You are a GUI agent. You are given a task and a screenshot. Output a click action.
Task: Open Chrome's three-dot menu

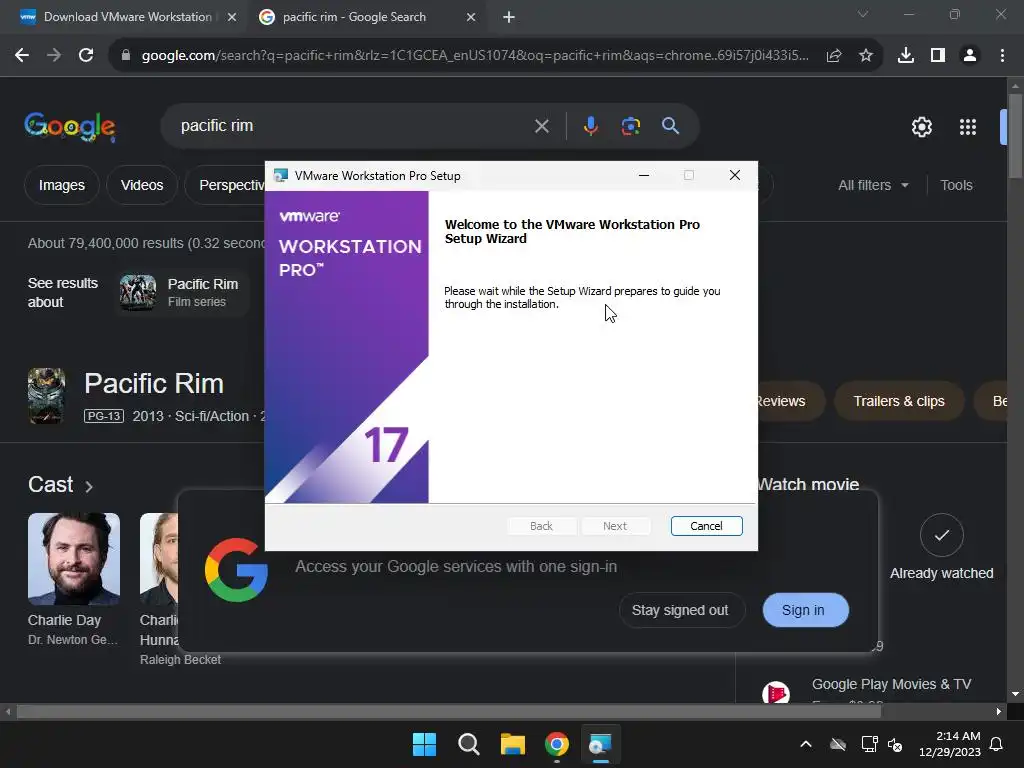(x=1002, y=56)
